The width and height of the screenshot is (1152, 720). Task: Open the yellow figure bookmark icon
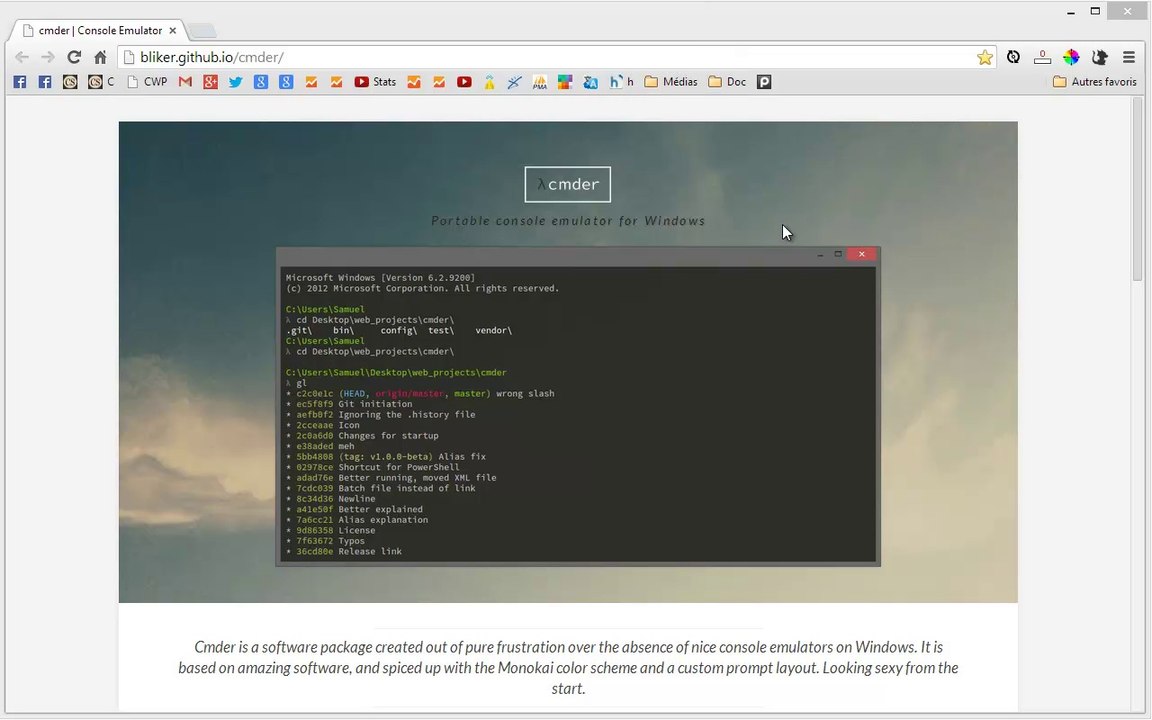489,82
